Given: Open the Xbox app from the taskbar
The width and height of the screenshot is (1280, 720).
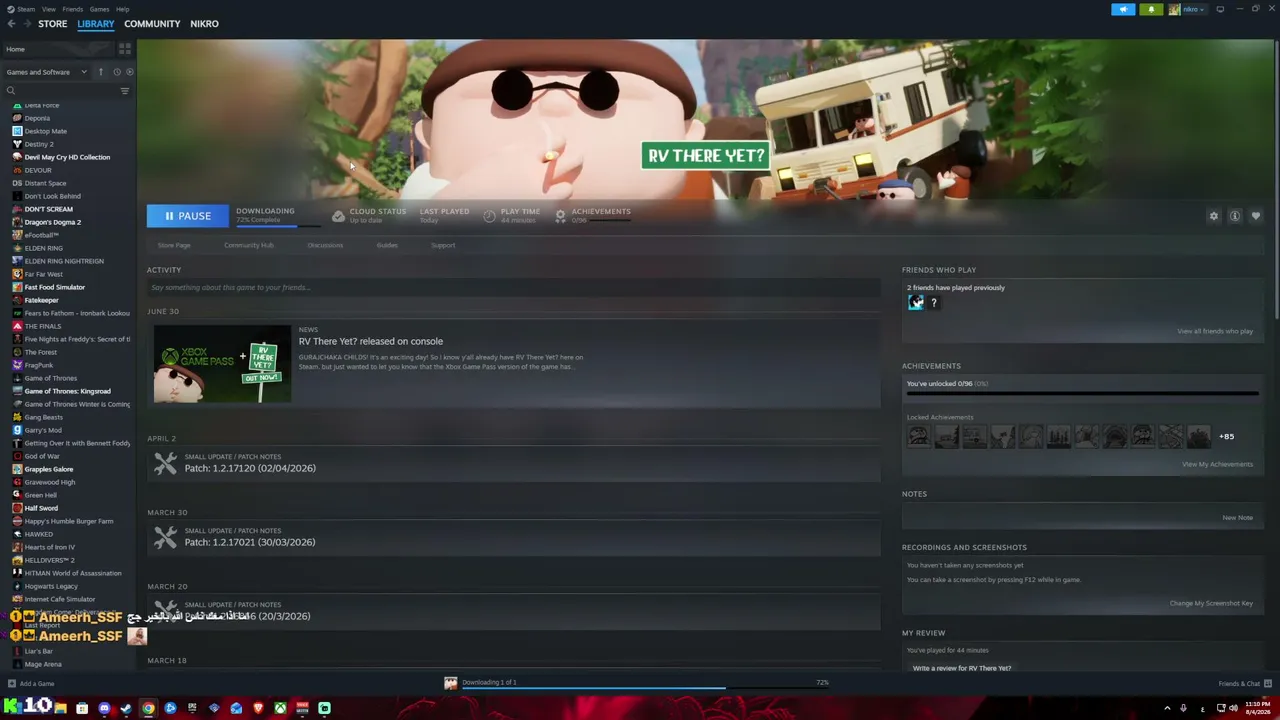Looking at the screenshot, I should pyautogui.click(x=280, y=708).
